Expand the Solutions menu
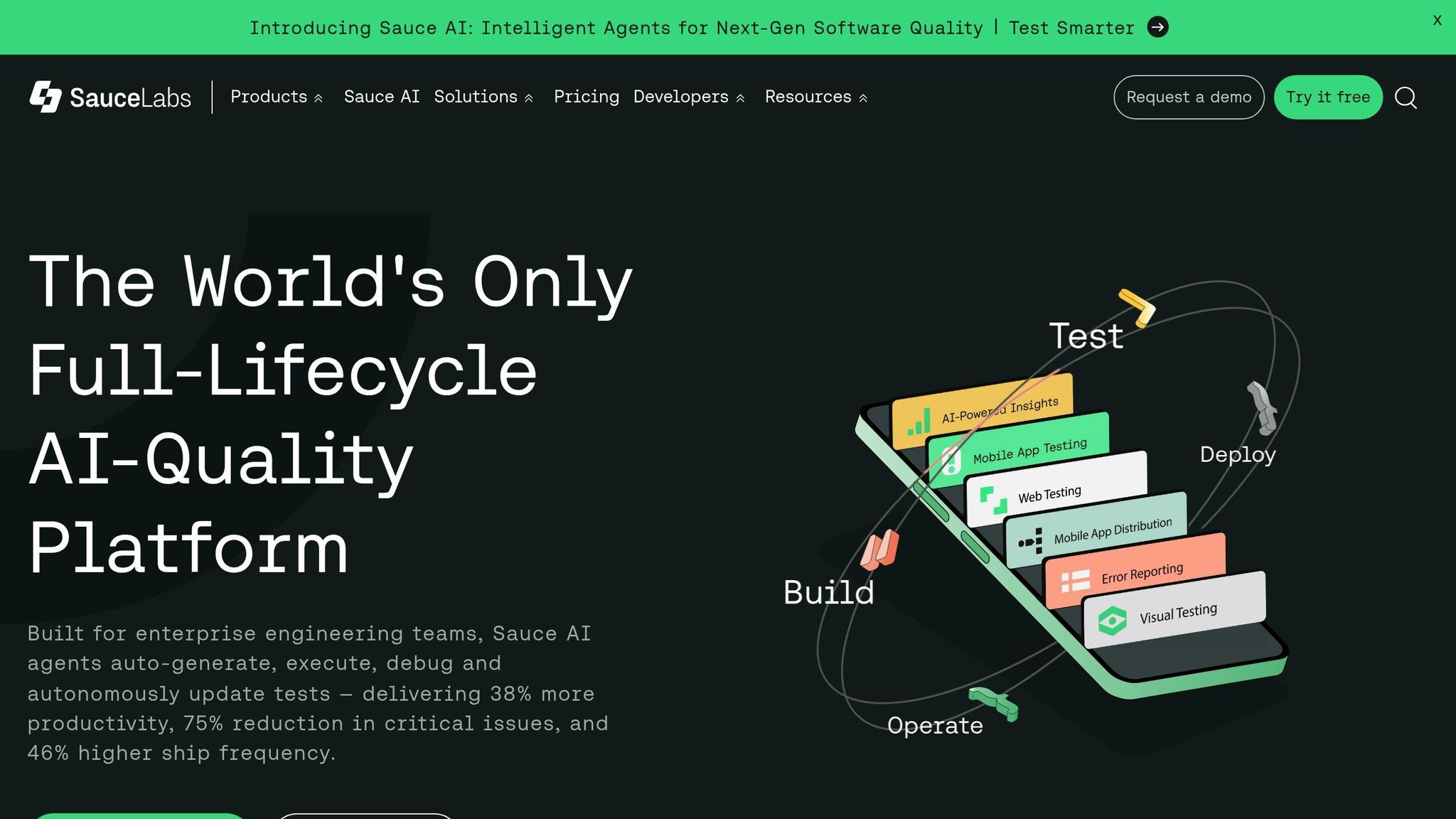The width and height of the screenshot is (1456, 819). click(483, 97)
